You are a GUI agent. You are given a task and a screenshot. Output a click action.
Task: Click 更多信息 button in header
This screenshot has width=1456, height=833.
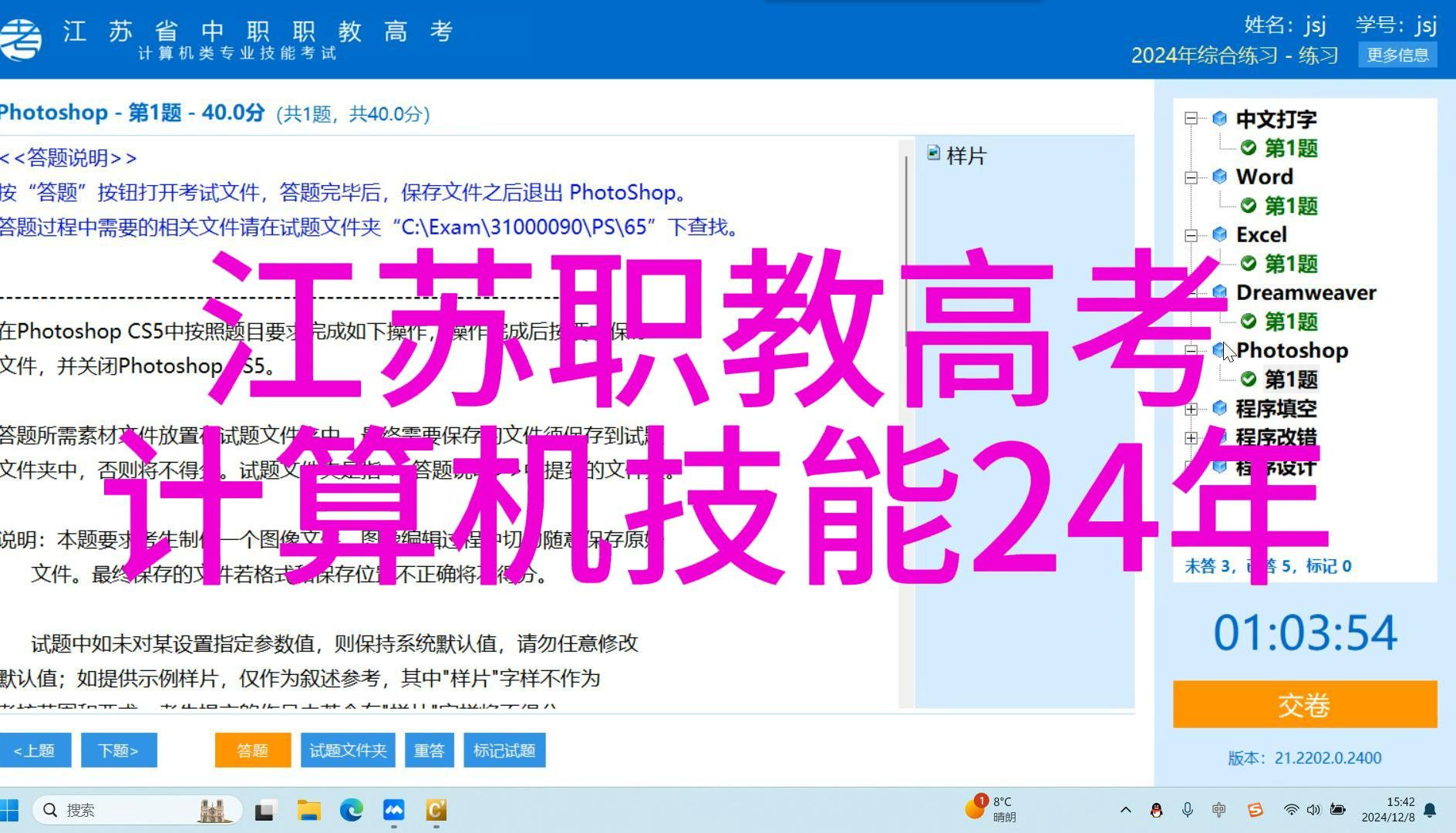pyautogui.click(x=1397, y=55)
